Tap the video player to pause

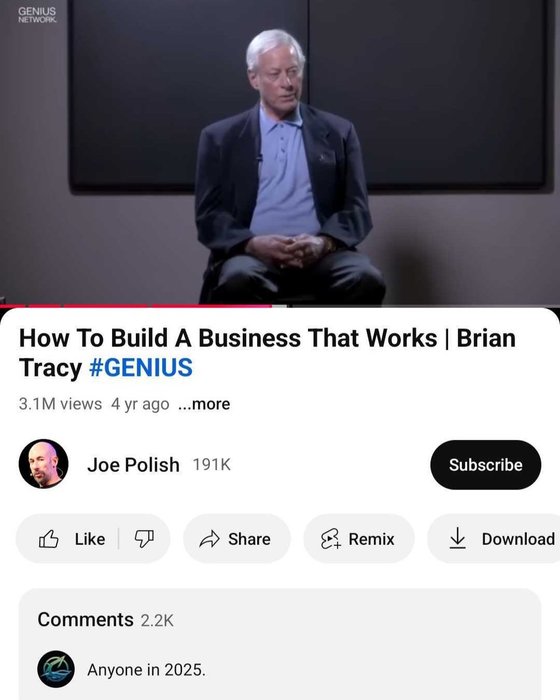(280, 152)
